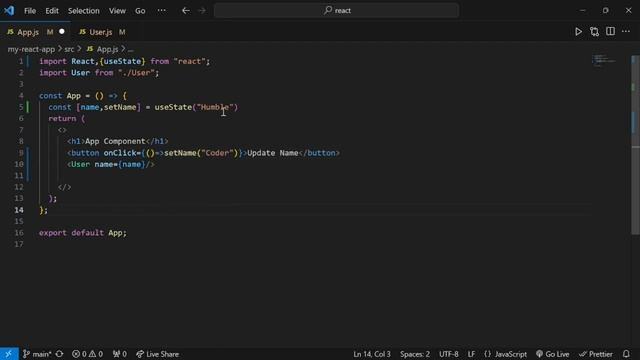Image resolution: width=640 pixels, height=360 pixels.
Task: Click on "./User" import path string
Action: (136, 73)
